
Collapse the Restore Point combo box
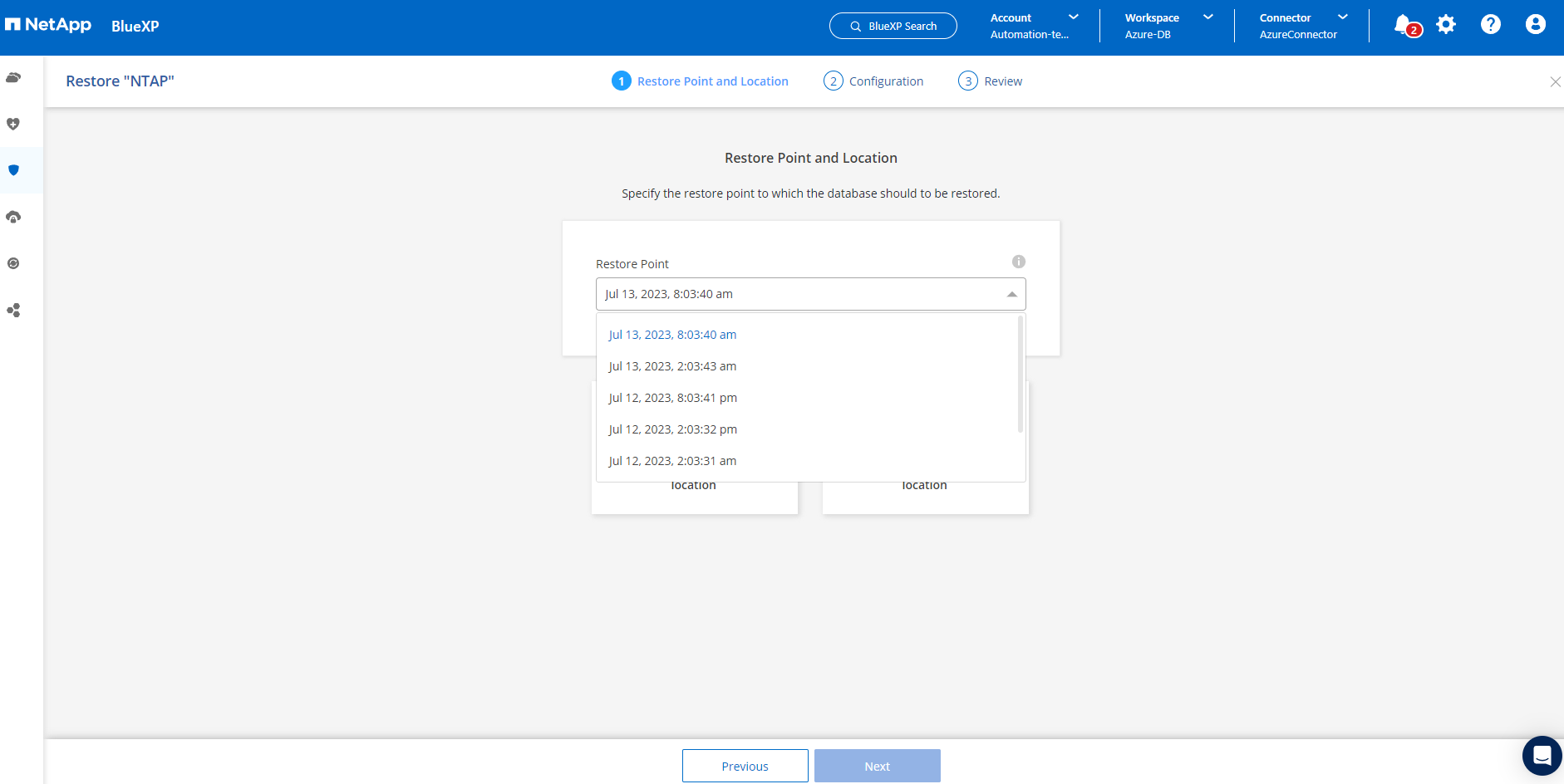tap(1011, 294)
